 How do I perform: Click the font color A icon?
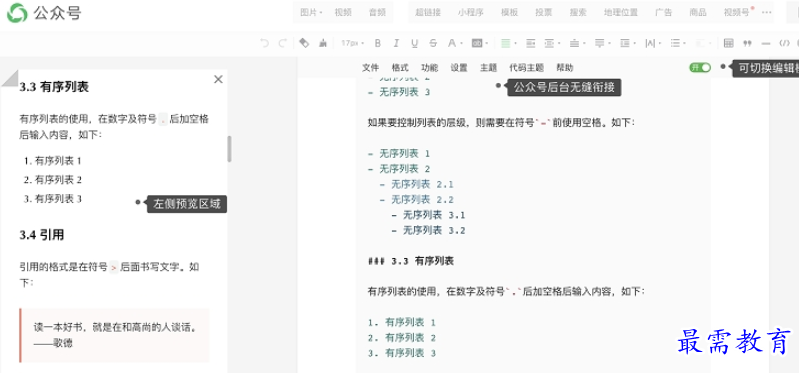coord(451,43)
